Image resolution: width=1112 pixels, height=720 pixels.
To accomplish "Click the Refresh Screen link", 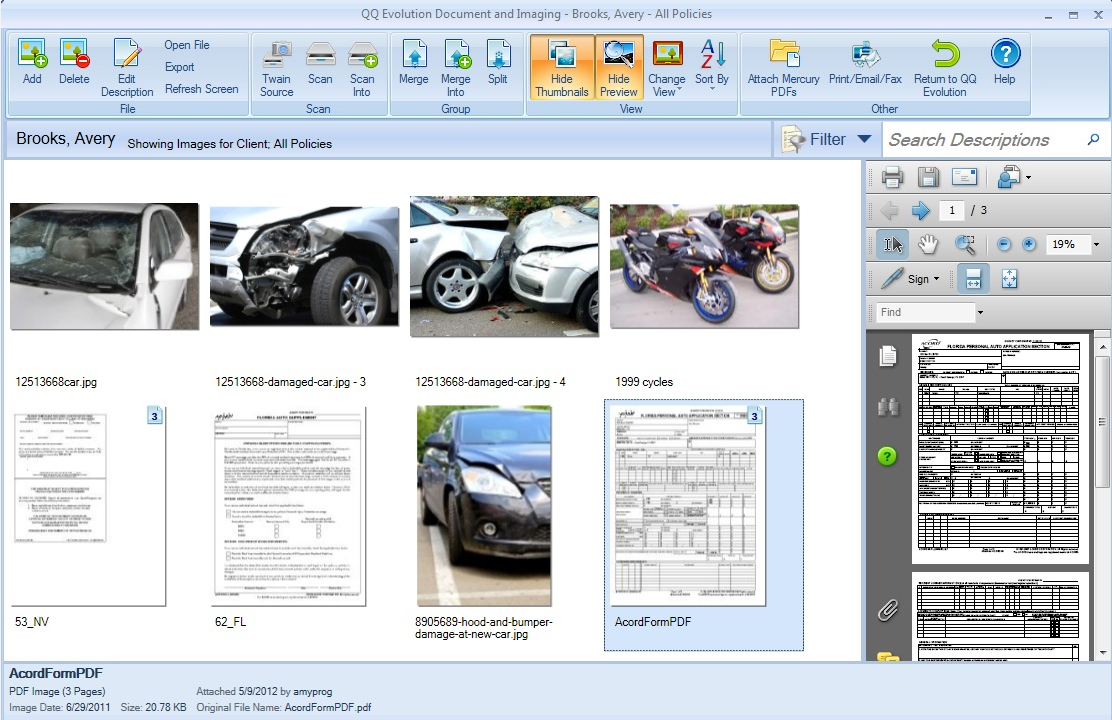I will coord(202,89).
